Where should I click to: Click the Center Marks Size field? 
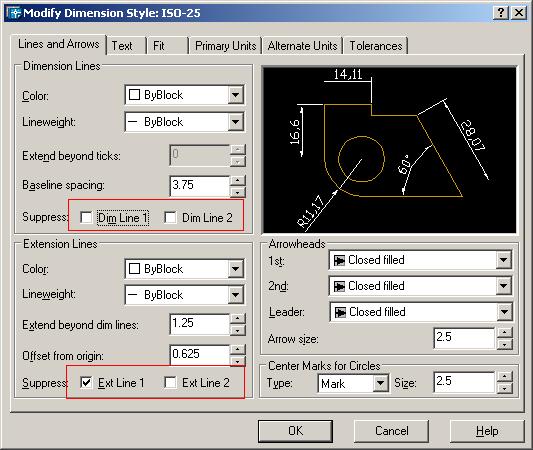coord(464,382)
